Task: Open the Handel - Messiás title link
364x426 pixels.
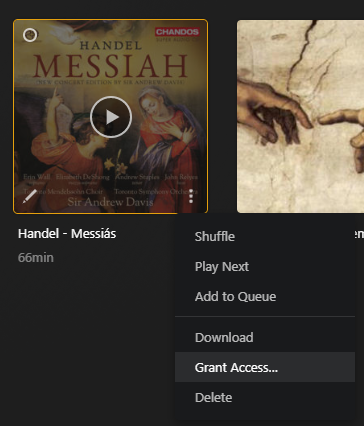Action: [67, 234]
